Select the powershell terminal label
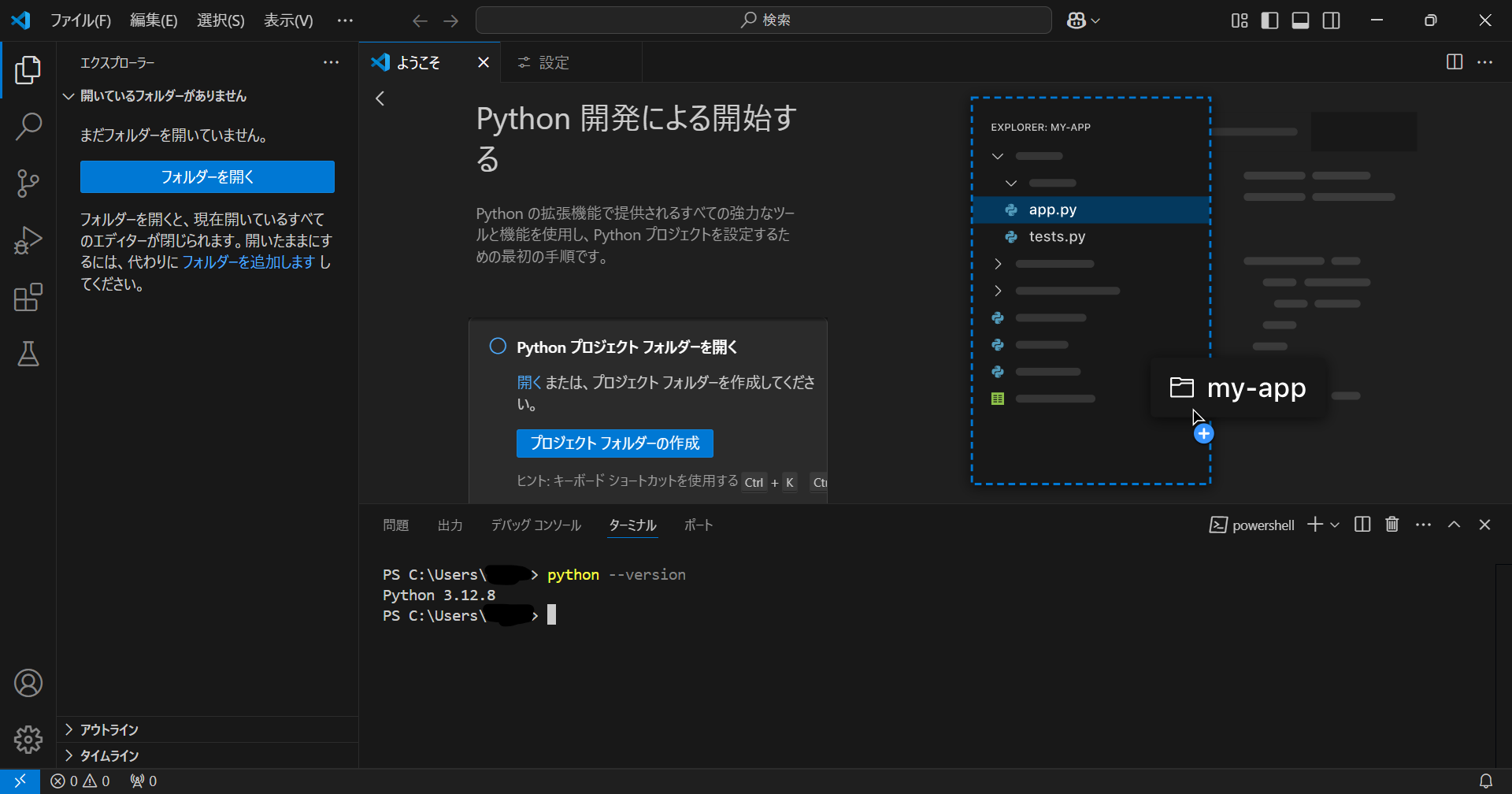Viewport: 1512px width, 794px height. click(x=1252, y=525)
